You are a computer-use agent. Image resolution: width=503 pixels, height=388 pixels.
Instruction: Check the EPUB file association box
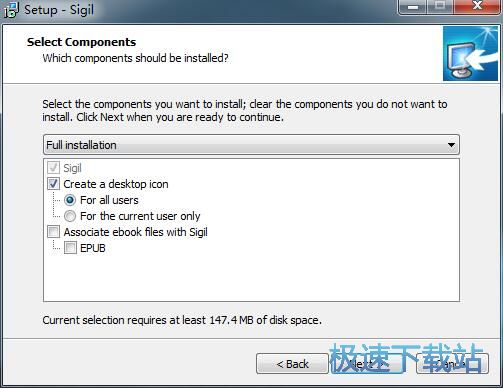70,248
